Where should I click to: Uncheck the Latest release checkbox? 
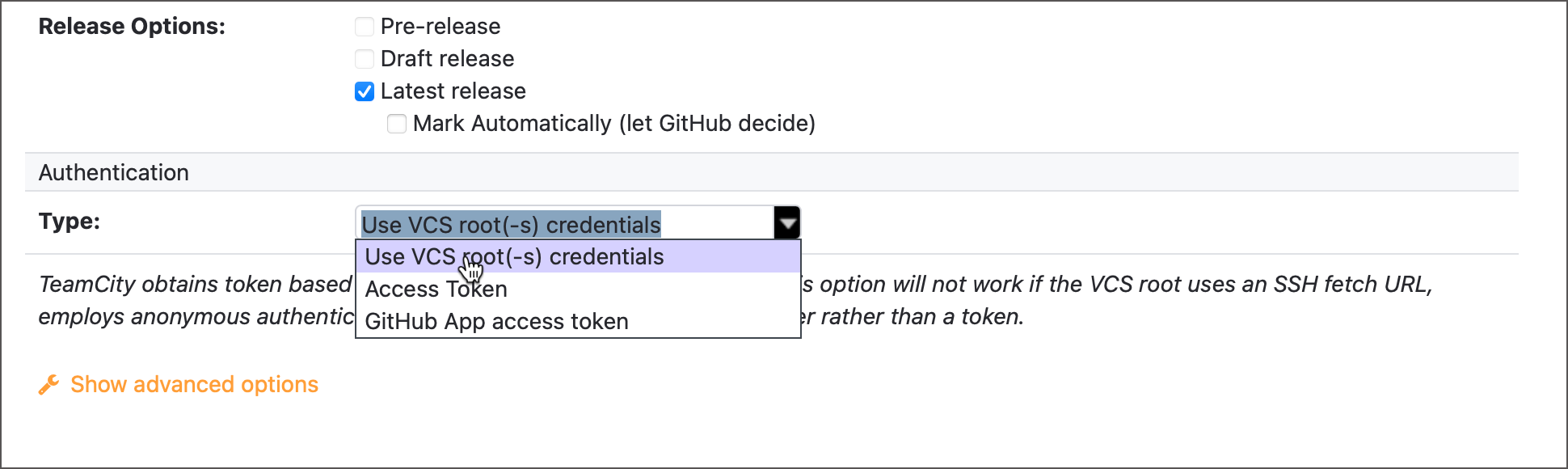tap(365, 91)
